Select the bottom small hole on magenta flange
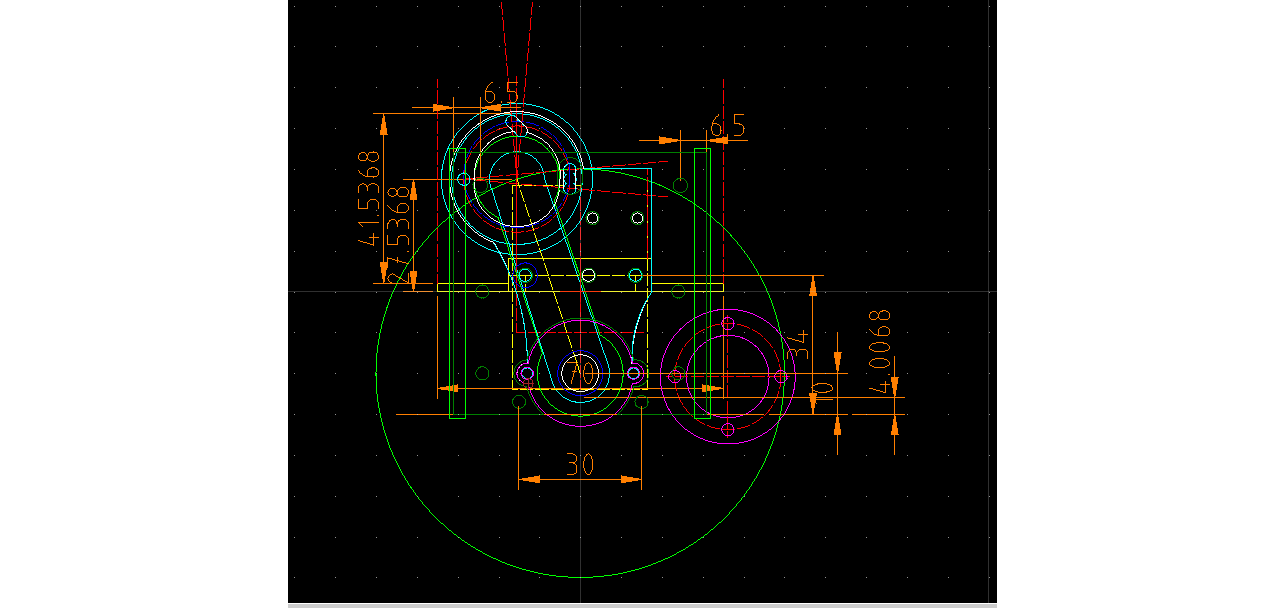Viewport: 1284px width, 608px height. pyautogui.click(x=728, y=429)
